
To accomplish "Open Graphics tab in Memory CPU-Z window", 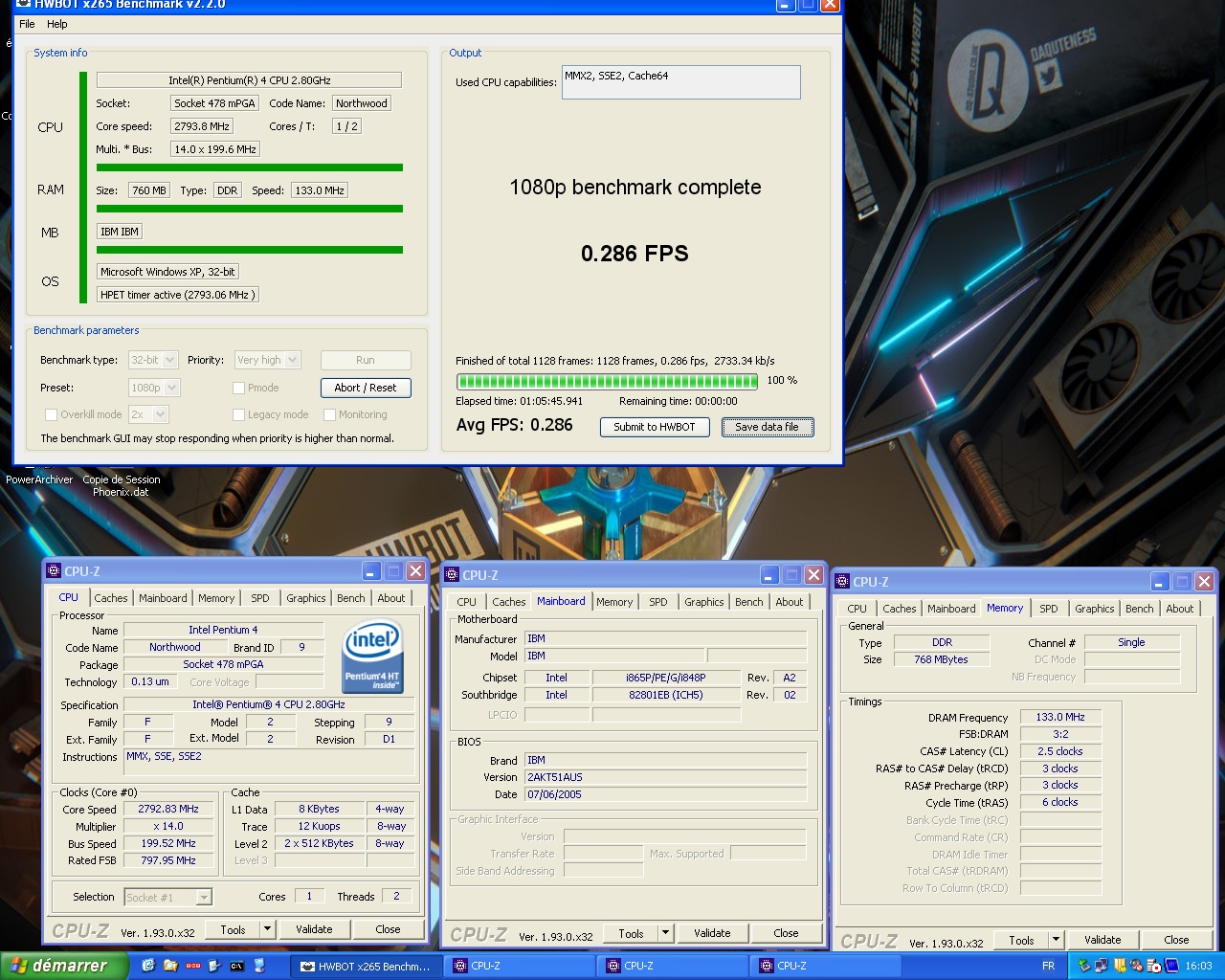I will pos(1095,609).
